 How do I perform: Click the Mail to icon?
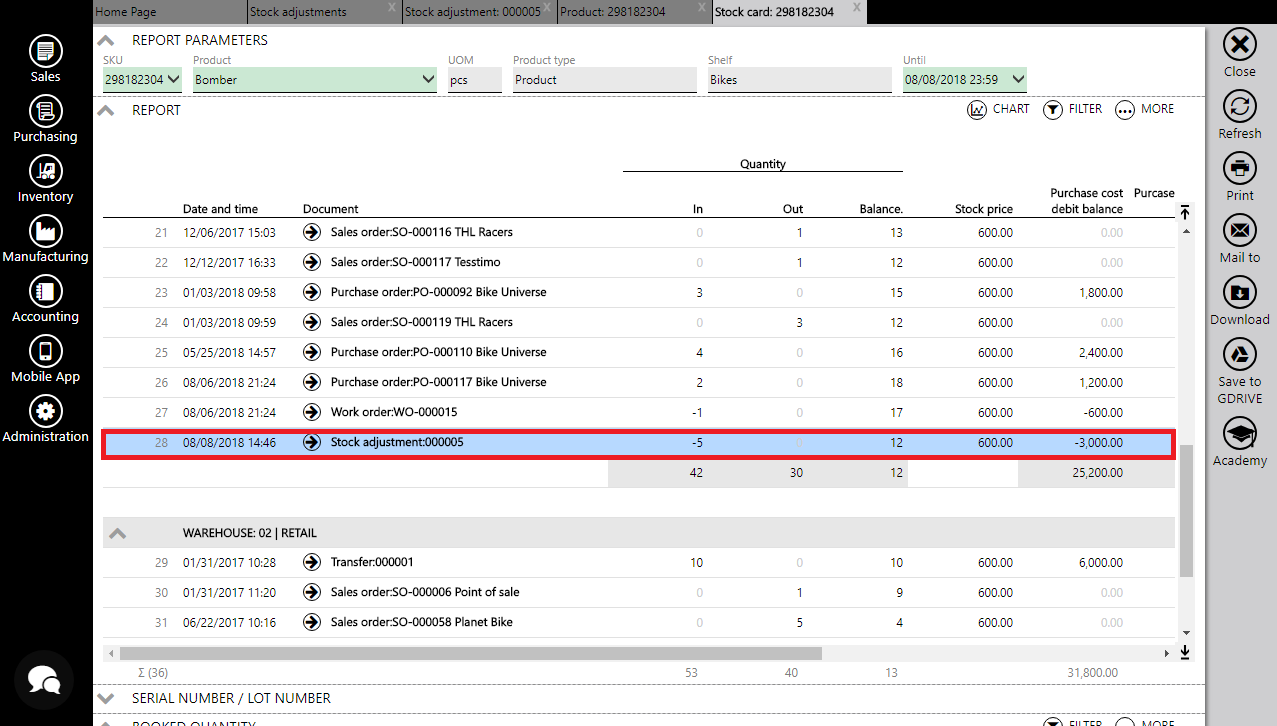coord(1240,231)
